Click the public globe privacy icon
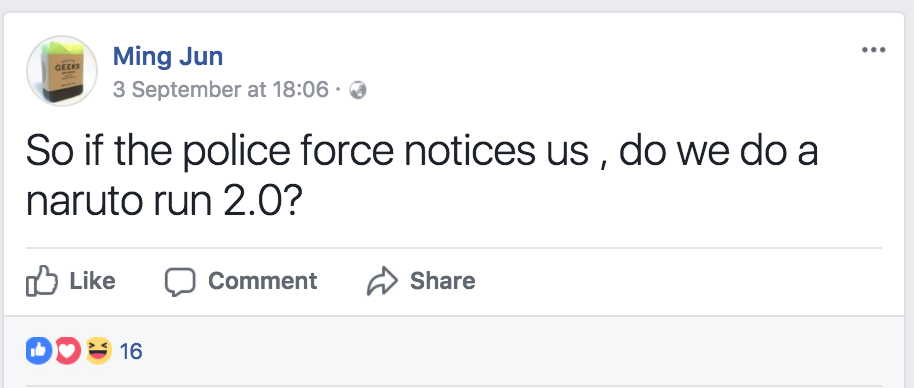 coord(357,90)
